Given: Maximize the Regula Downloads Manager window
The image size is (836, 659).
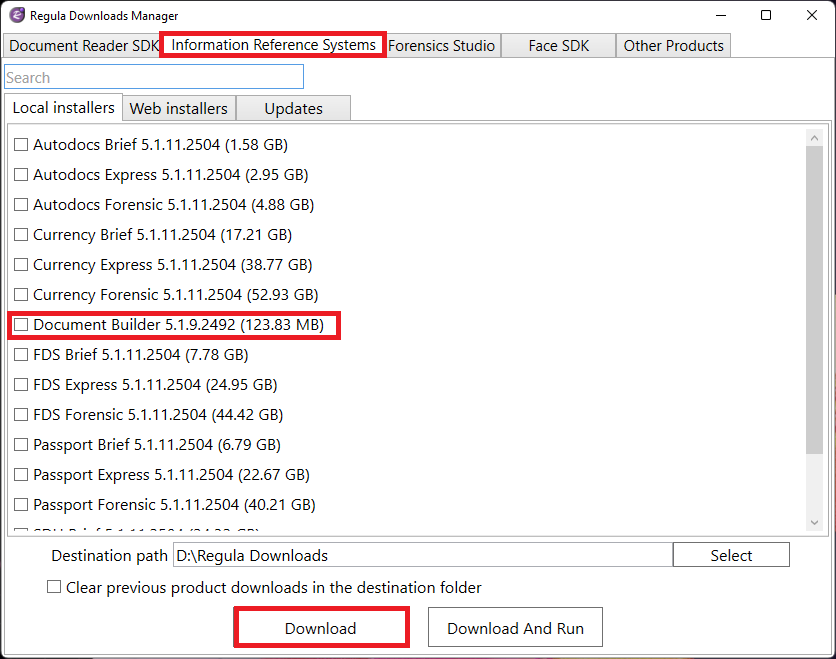Looking at the screenshot, I should tap(766, 15).
